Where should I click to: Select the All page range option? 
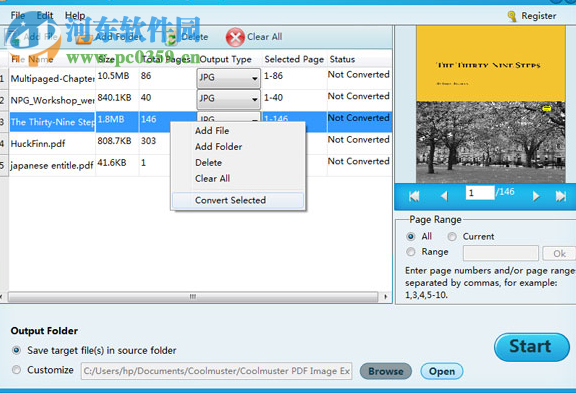411,237
